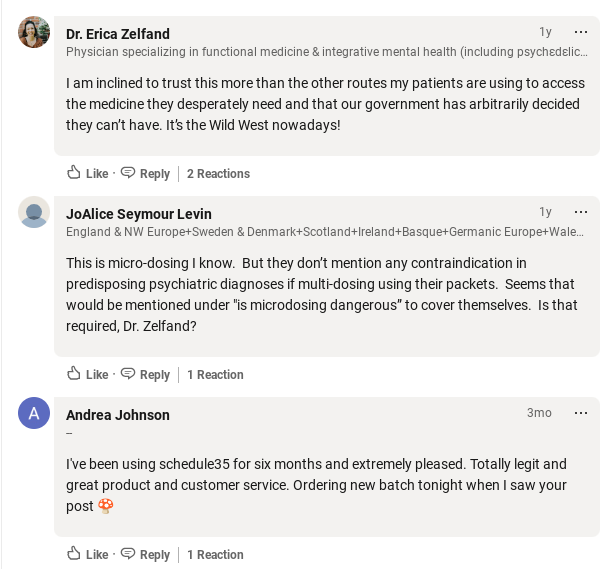View 1 Reaction on JoAlice's comment

point(215,375)
